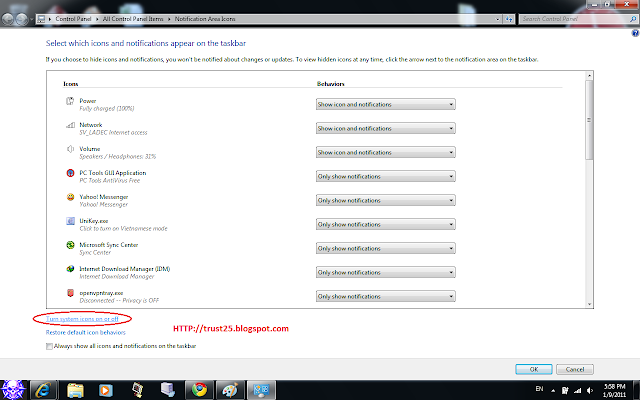Click the EN language indicator
The width and height of the screenshot is (640, 400).
(539, 389)
